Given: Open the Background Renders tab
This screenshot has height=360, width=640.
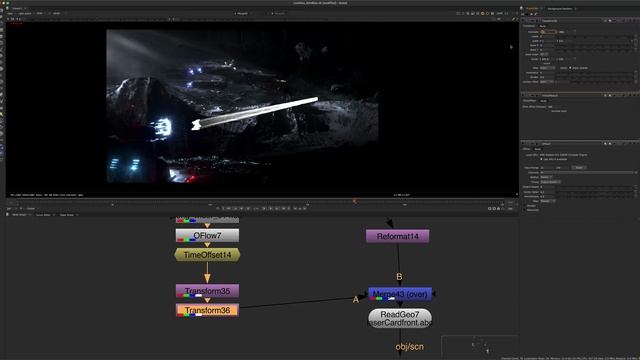Looking at the screenshot, I should (x=560, y=9).
